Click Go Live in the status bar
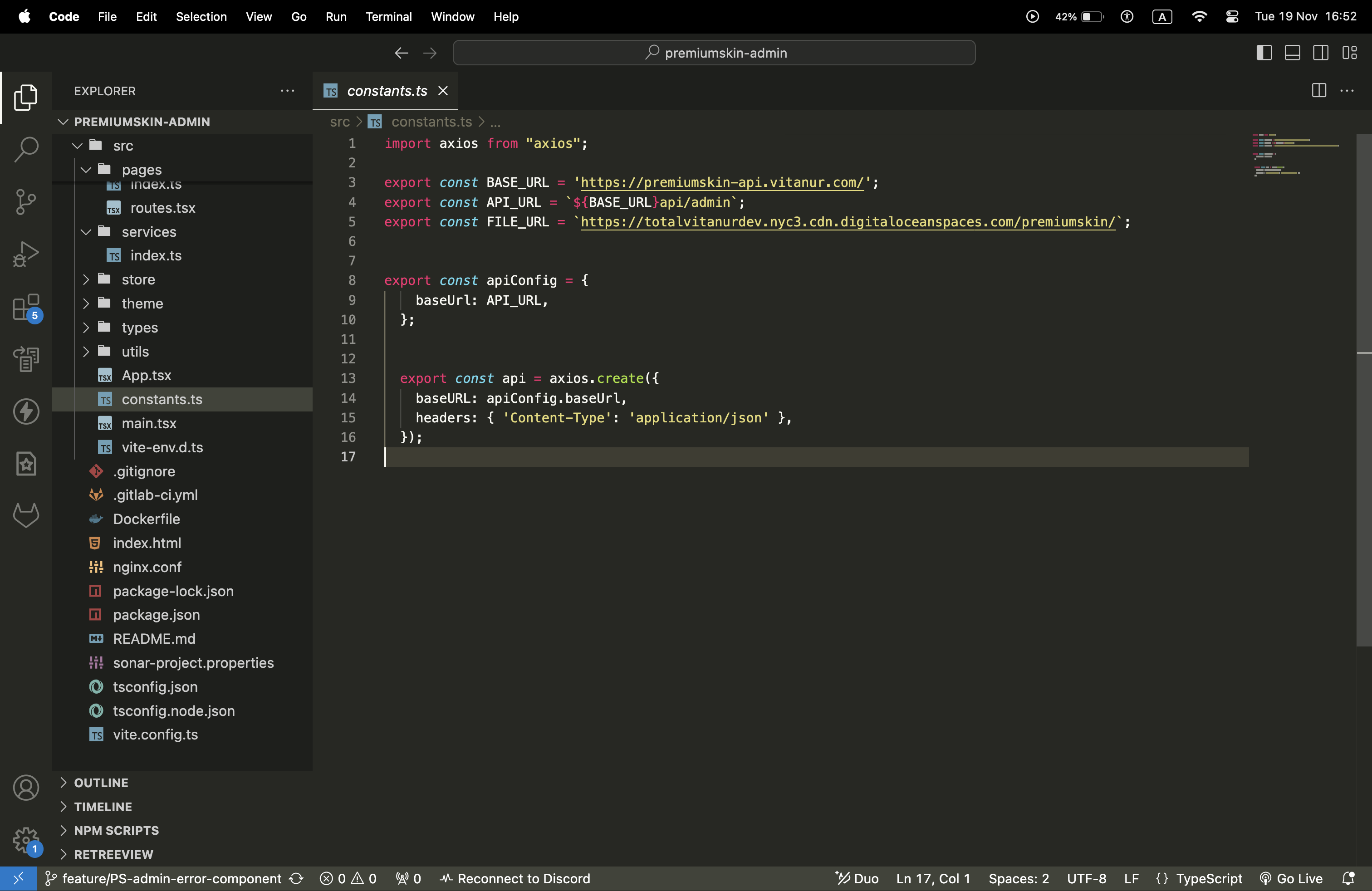The width and height of the screenshot is (1372, 891). [x=1290, y=878]
